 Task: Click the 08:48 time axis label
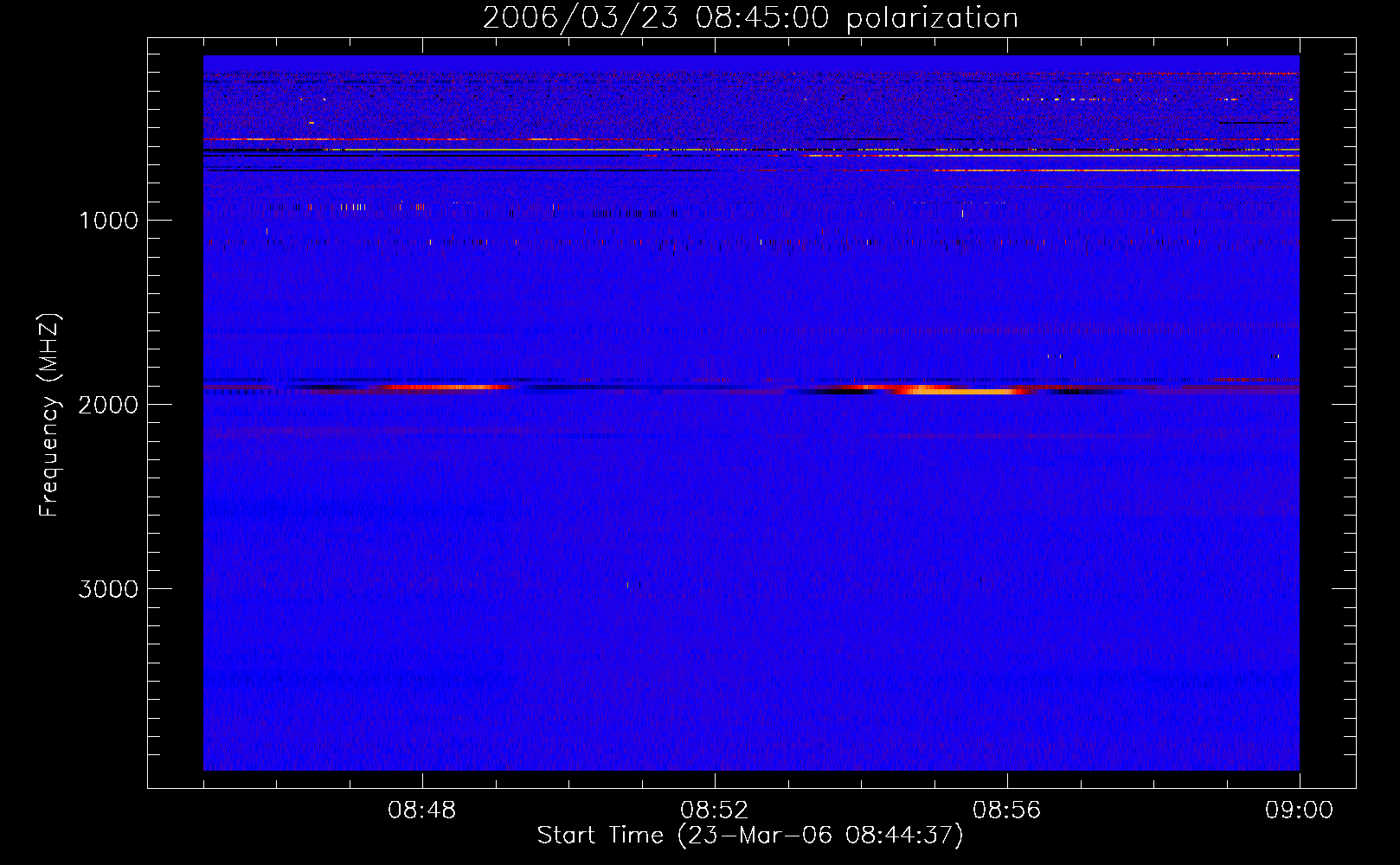[422, 811]
